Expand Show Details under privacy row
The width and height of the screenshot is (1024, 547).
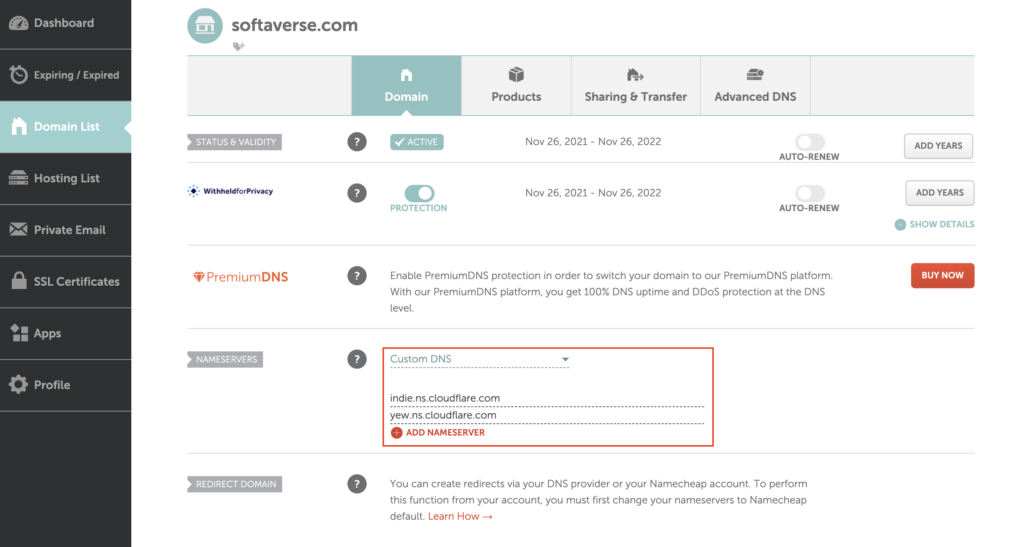click(934, 224)
